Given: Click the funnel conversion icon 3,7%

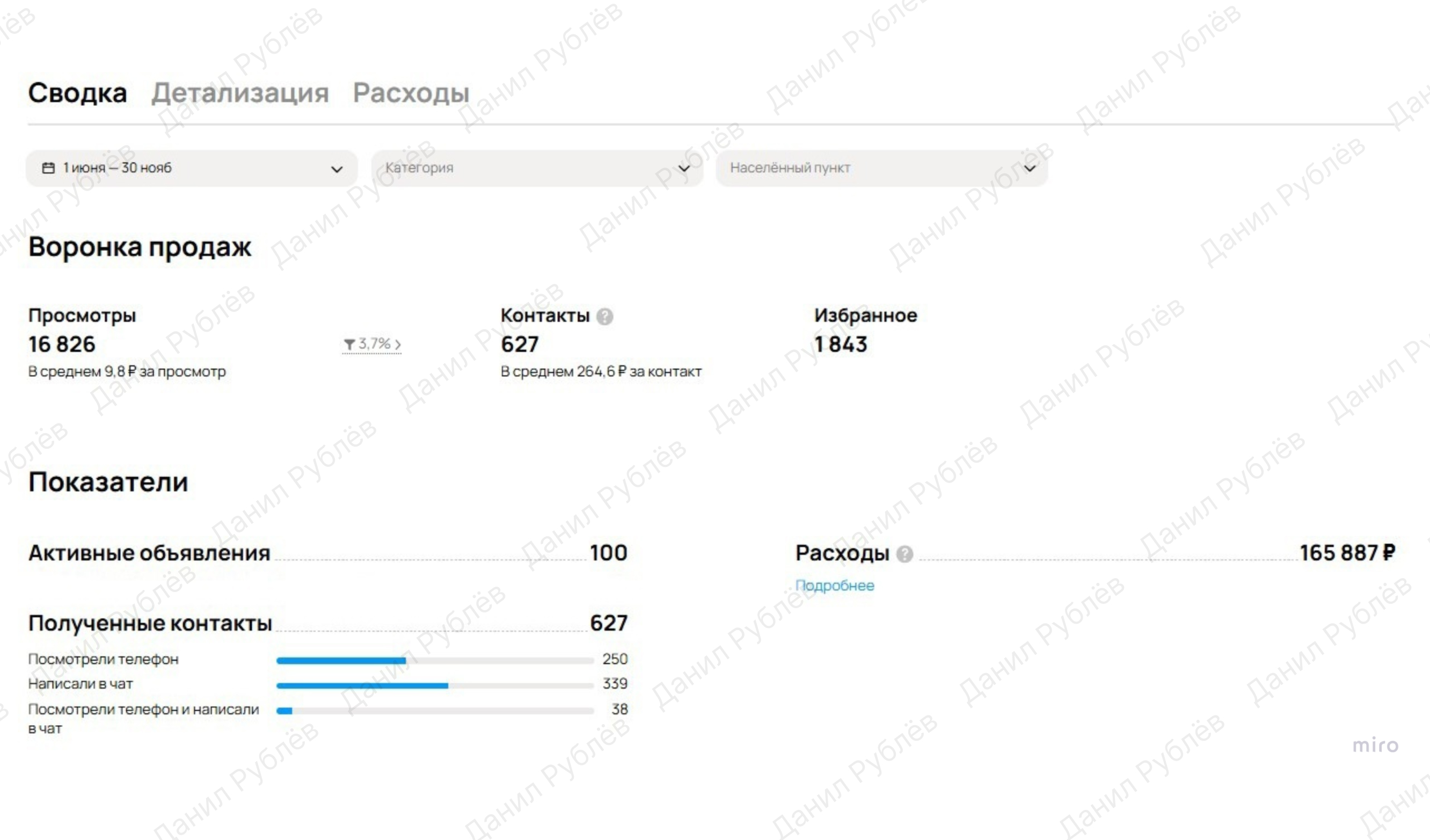Looking at the screenshot, I should pos(349,345).
